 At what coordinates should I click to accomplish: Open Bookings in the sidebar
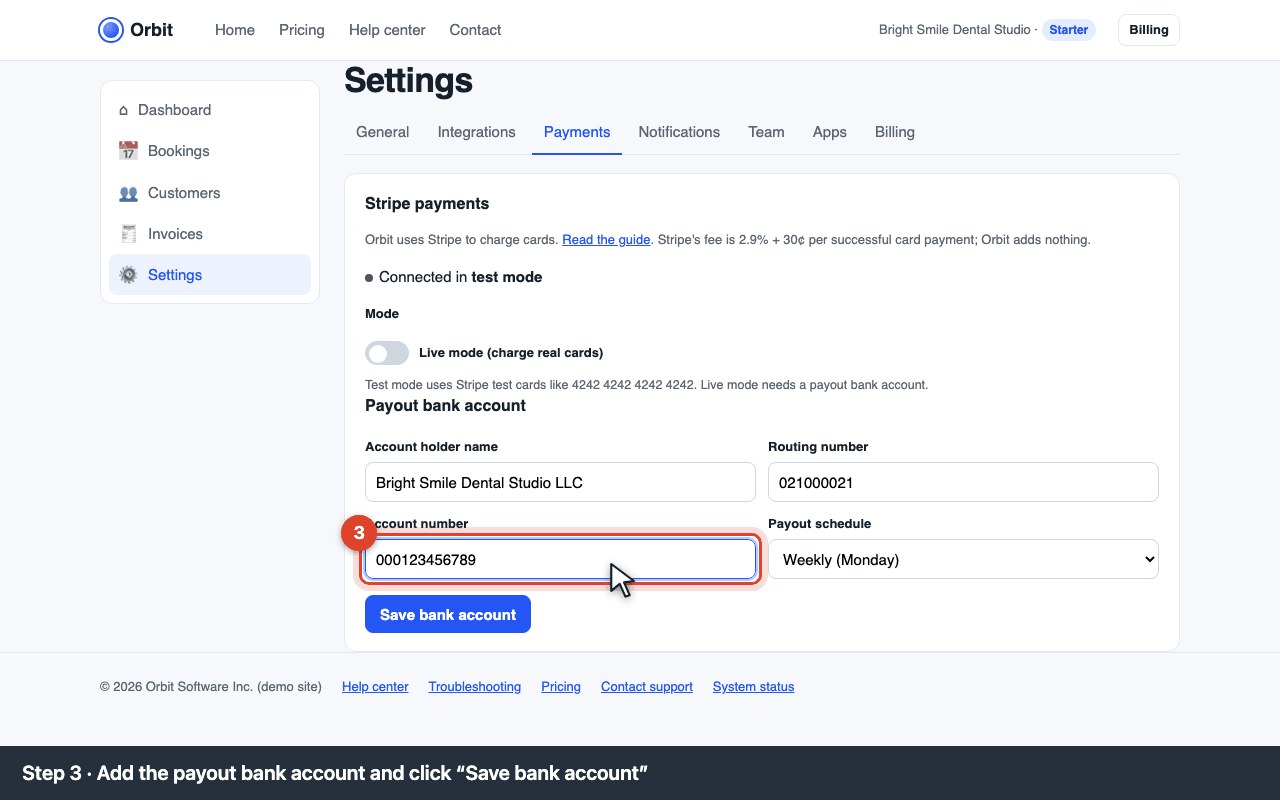210,151
